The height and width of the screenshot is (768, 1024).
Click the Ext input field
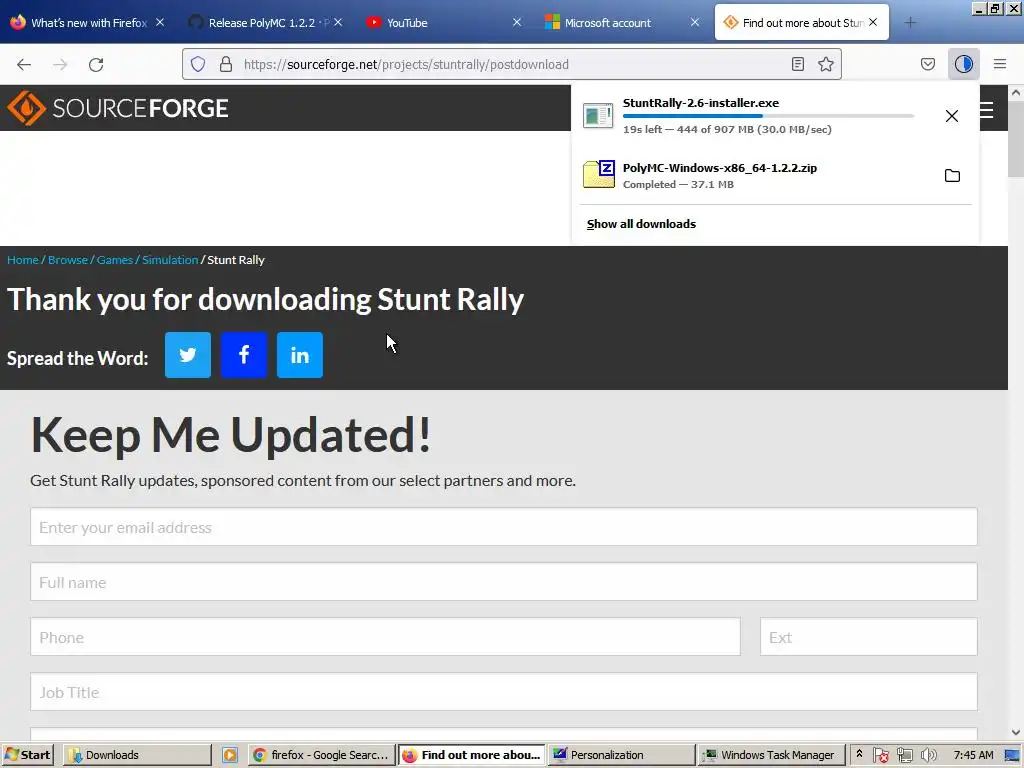(x=869, y=637)
